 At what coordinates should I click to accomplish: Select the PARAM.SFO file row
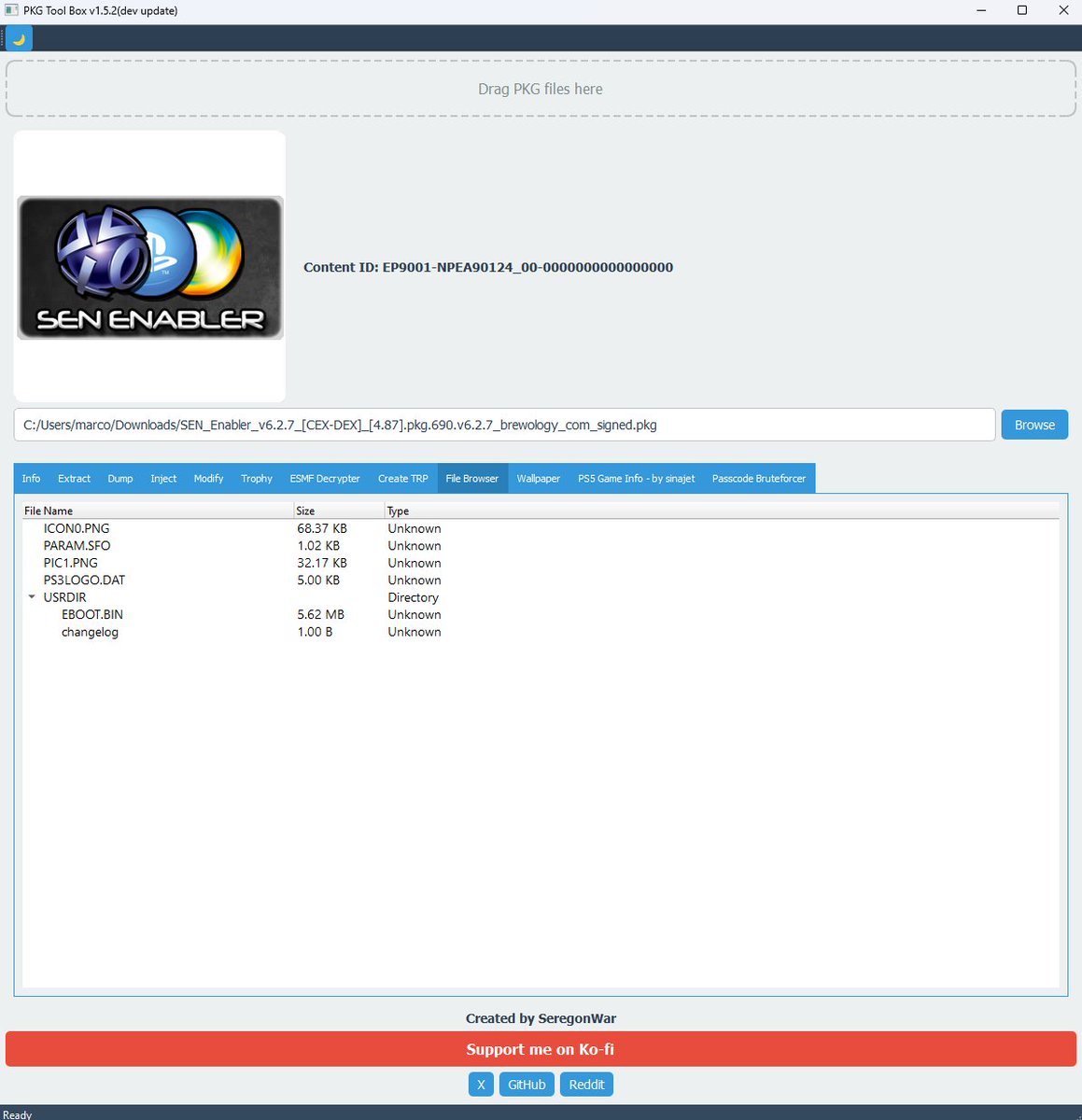point(541,546)
